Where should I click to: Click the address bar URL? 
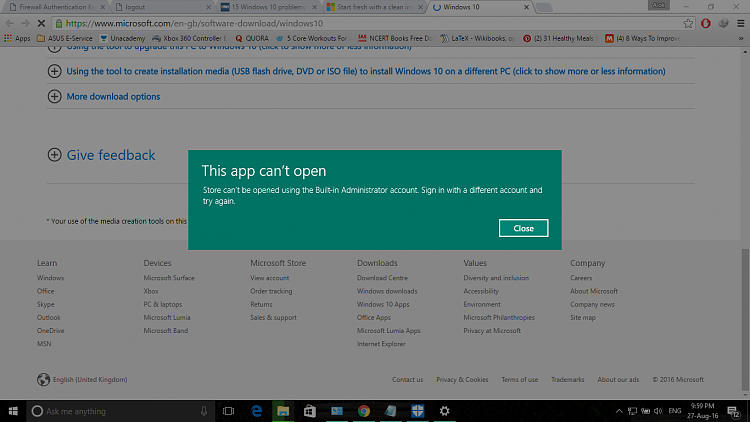(194, 23)
